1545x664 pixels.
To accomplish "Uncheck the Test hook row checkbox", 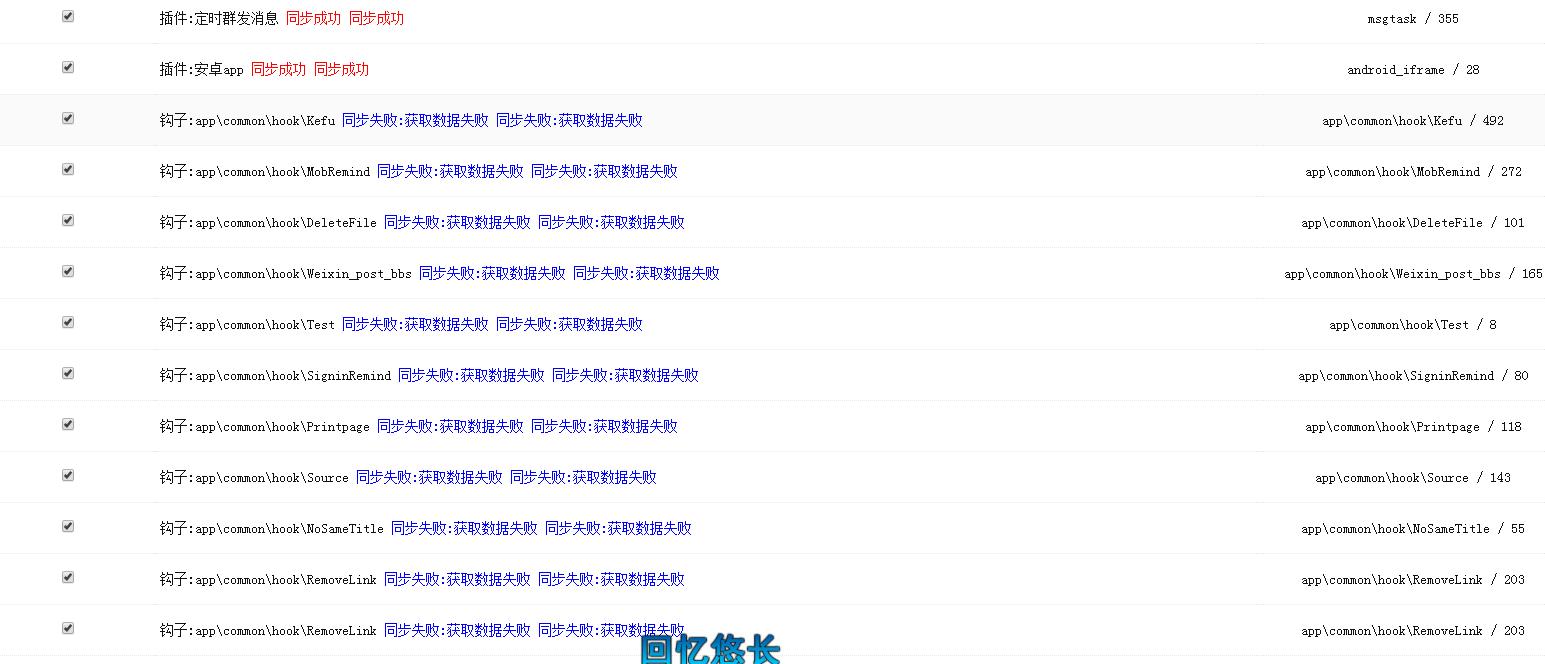I will (x=68, y=323).
